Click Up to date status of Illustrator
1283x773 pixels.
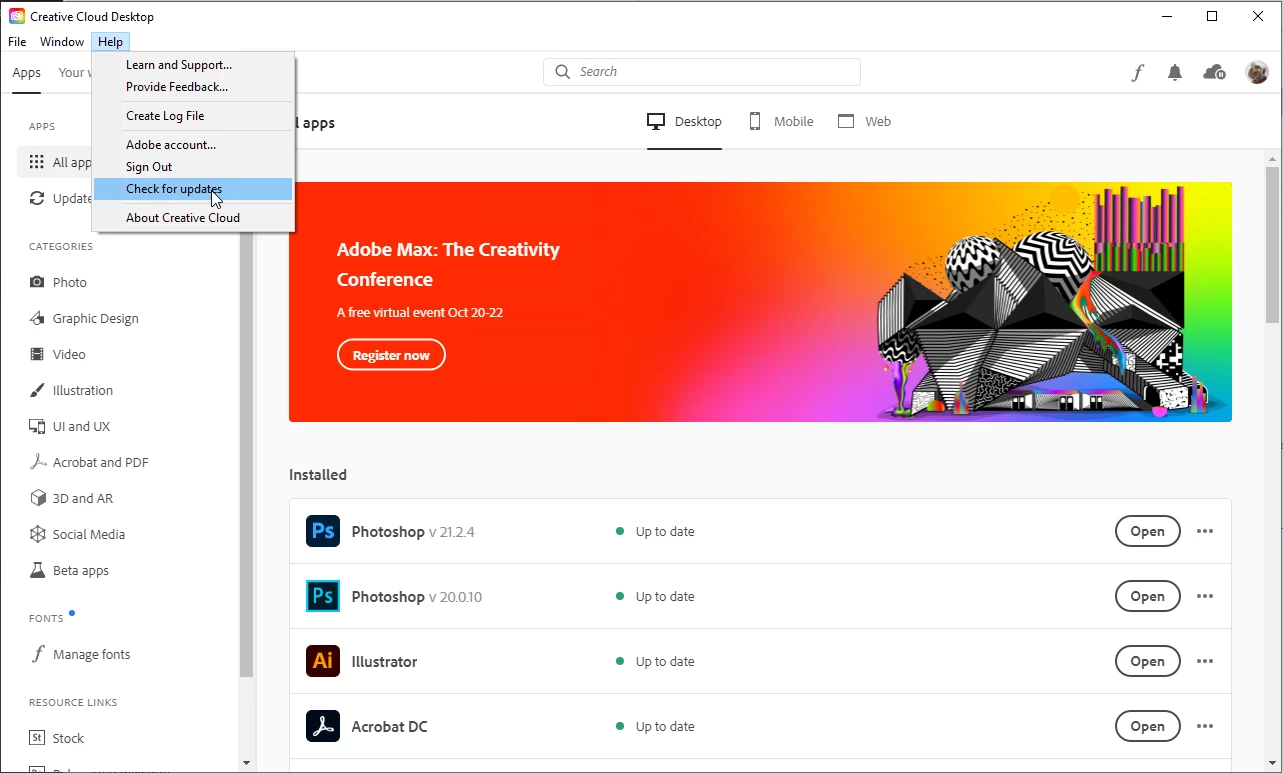click(655, 661)
